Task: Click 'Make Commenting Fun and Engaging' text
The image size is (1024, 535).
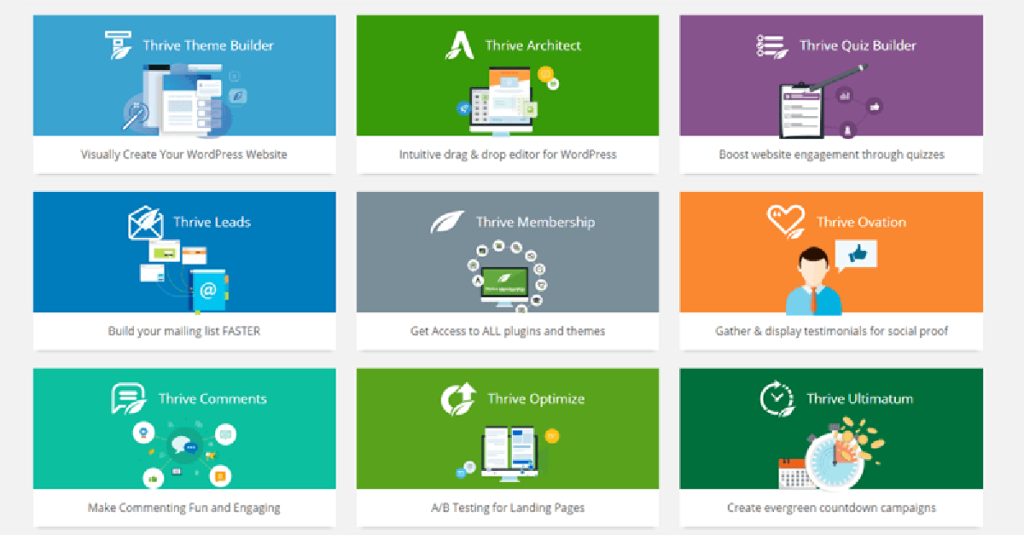Action: 184,508
